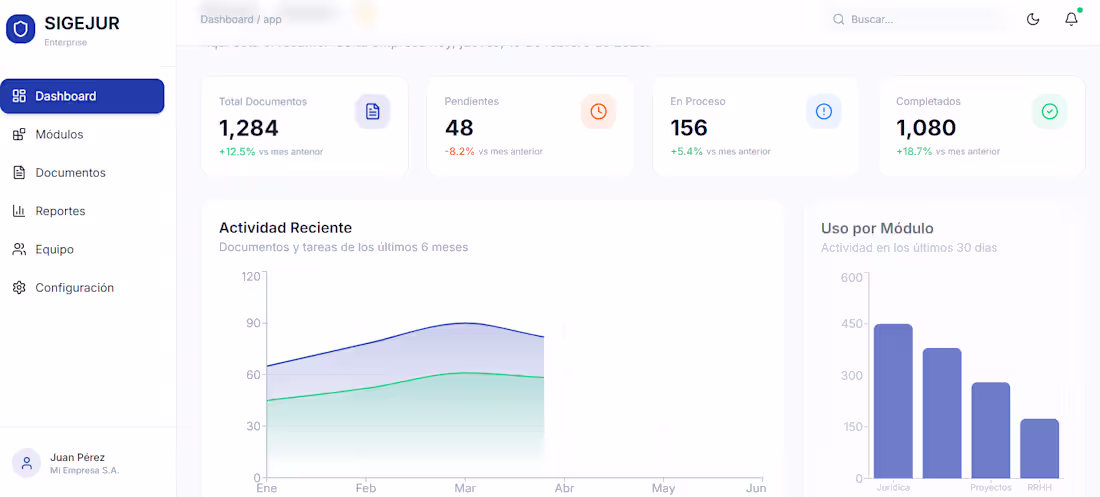1100x497 pixels.
Task: Click Juan Pérez user avatar icon
Action: pyautogui.click(x=27, y=463)
